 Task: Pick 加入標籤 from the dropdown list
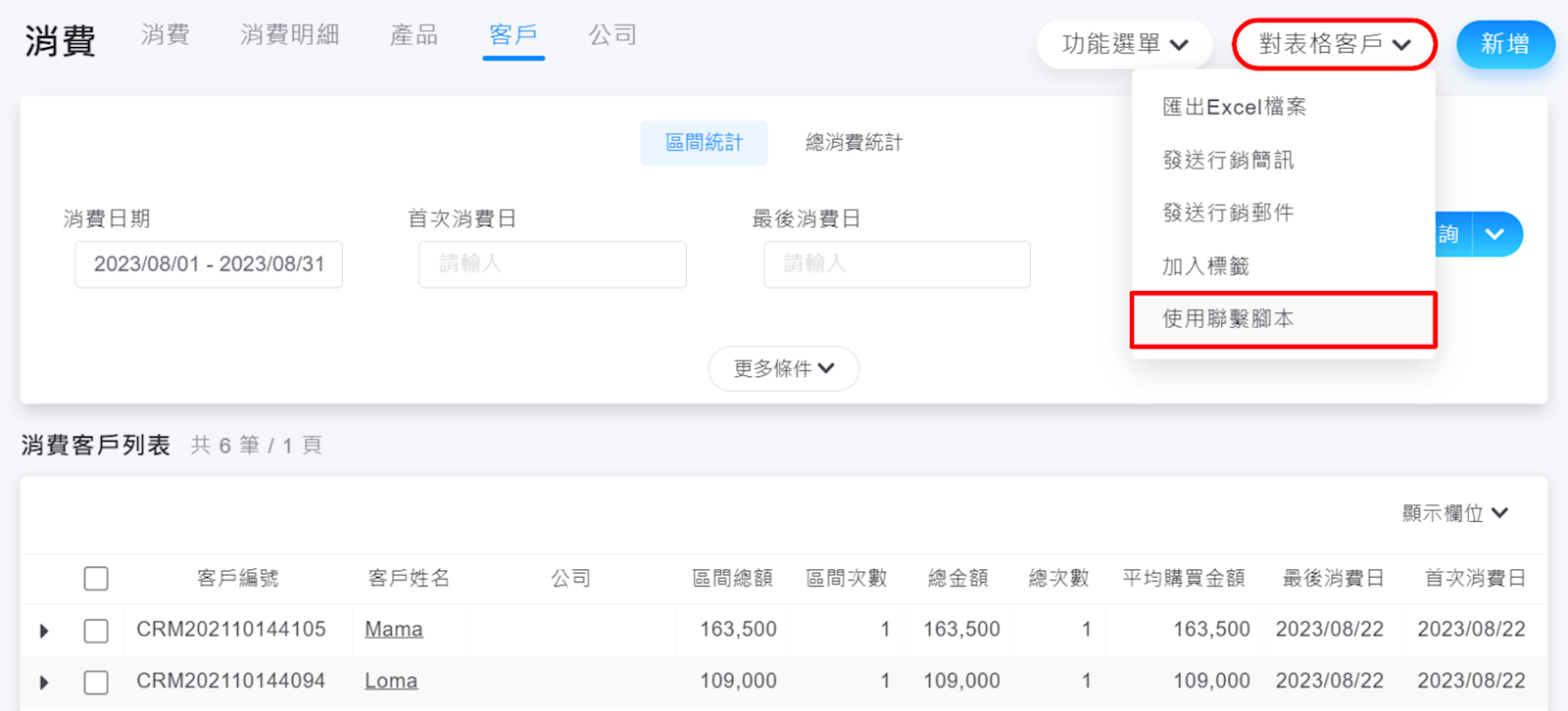(1205, 266)
